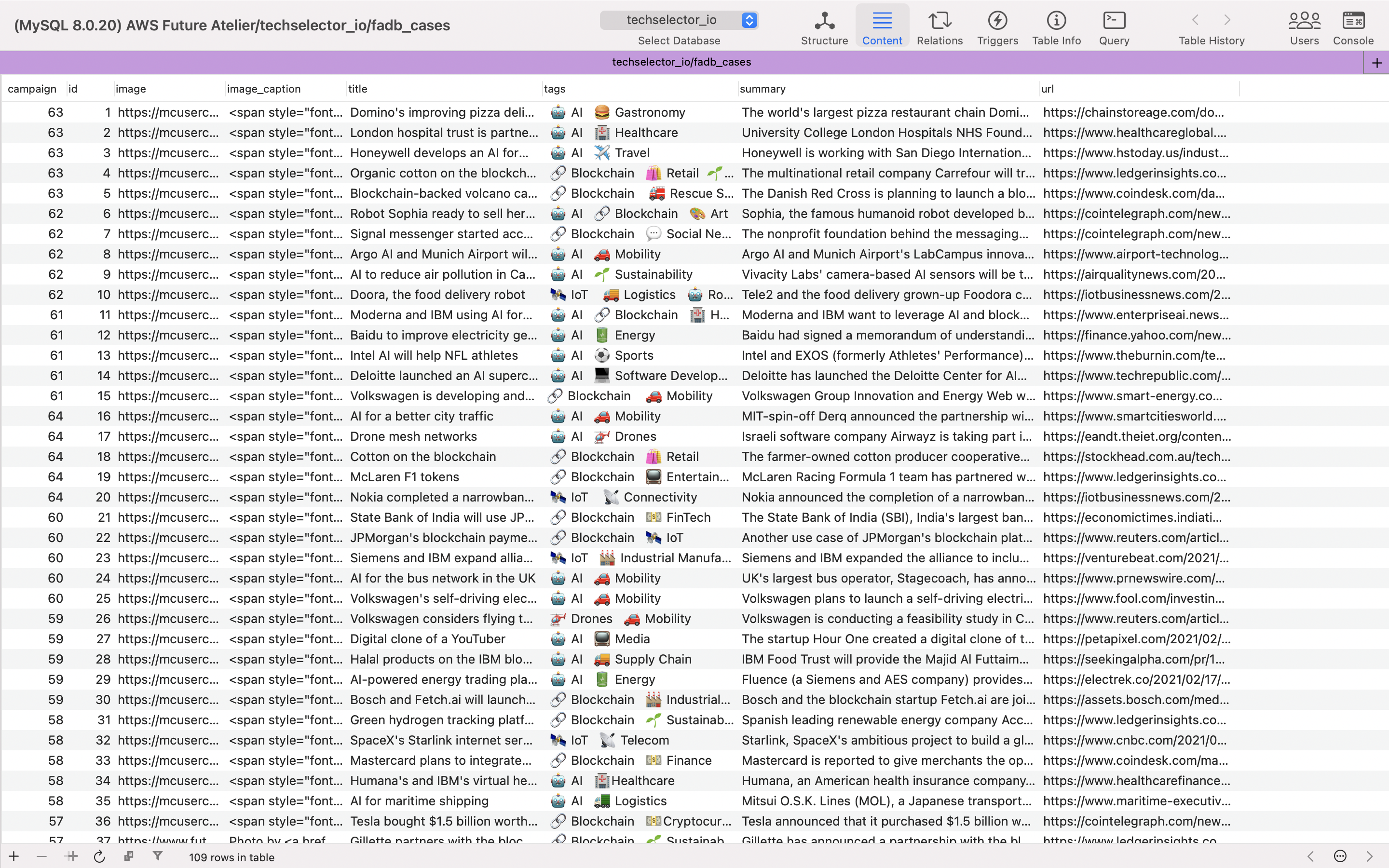This screenshot has height=868, width=1389.
Task: Select id cell 23
Action: [x=90, y=558]
